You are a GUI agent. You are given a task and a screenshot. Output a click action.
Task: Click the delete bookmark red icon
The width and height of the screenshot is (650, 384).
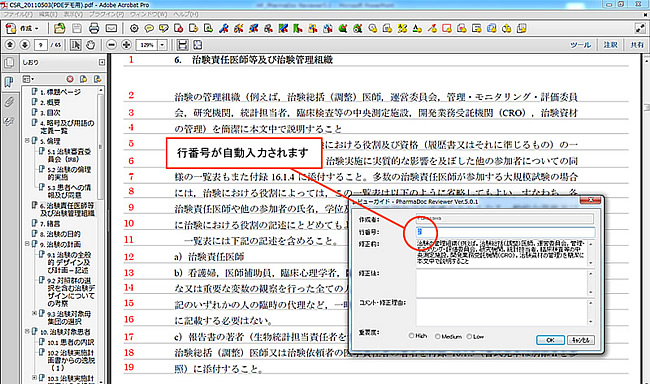click(70, 79)
